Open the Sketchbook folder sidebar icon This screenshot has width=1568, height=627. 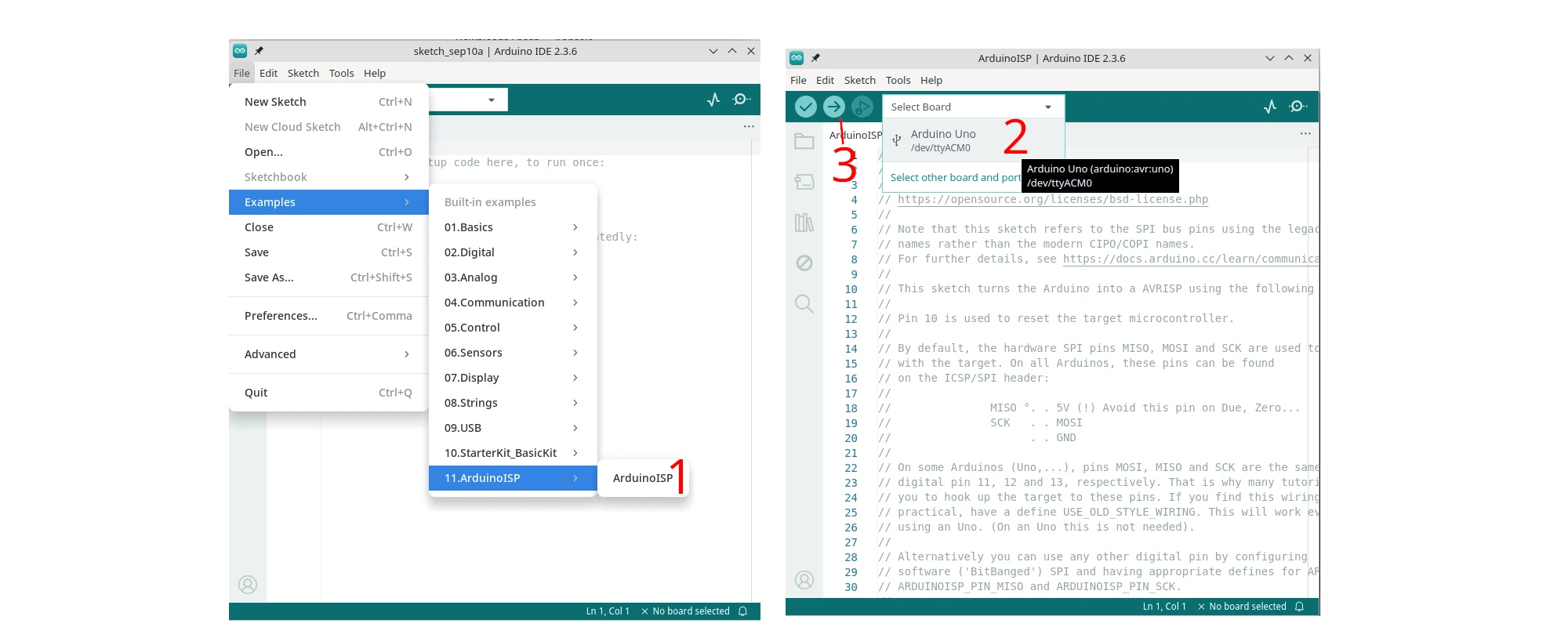click(804, 142)
